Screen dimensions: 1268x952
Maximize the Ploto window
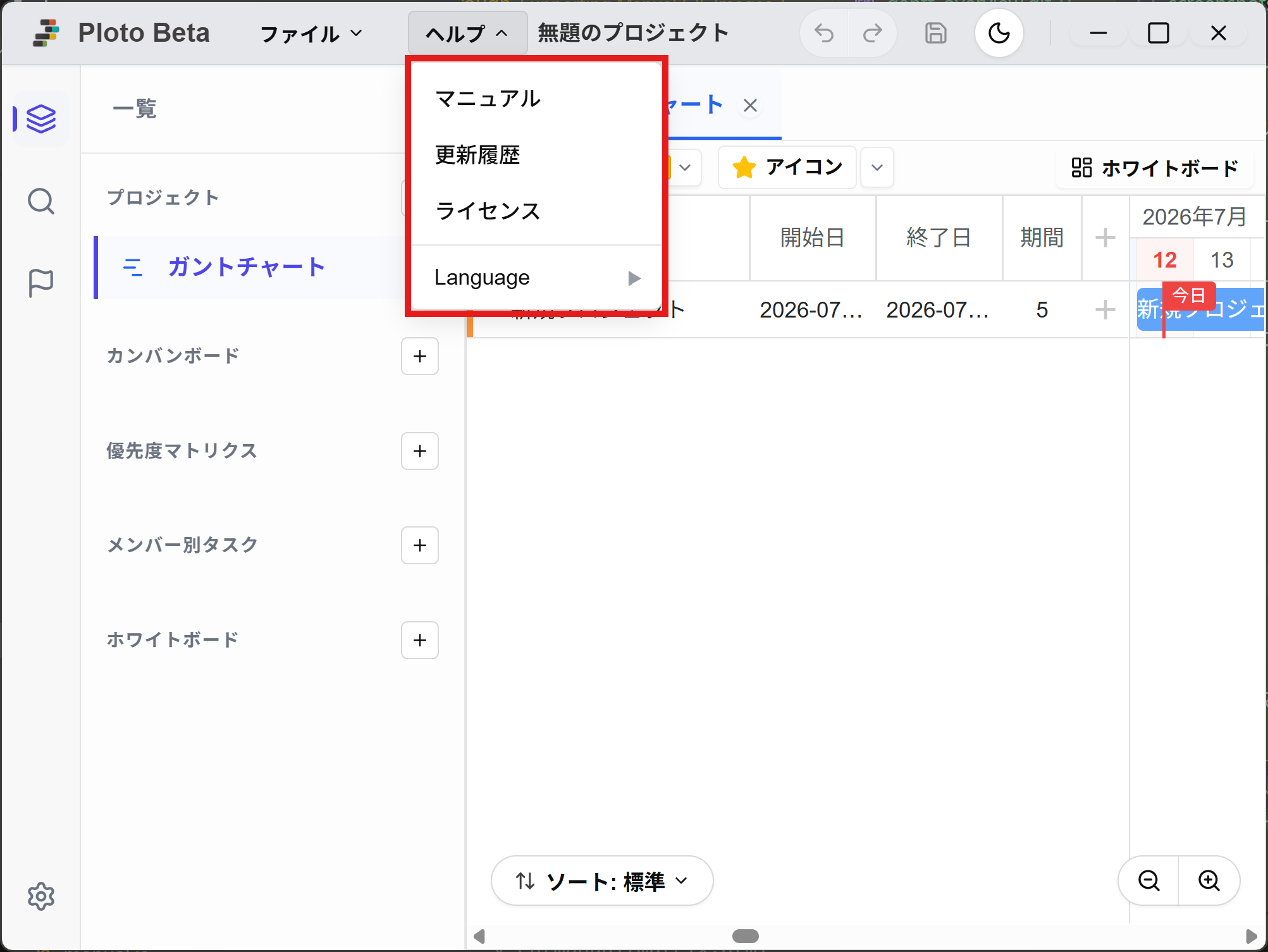1159,33
